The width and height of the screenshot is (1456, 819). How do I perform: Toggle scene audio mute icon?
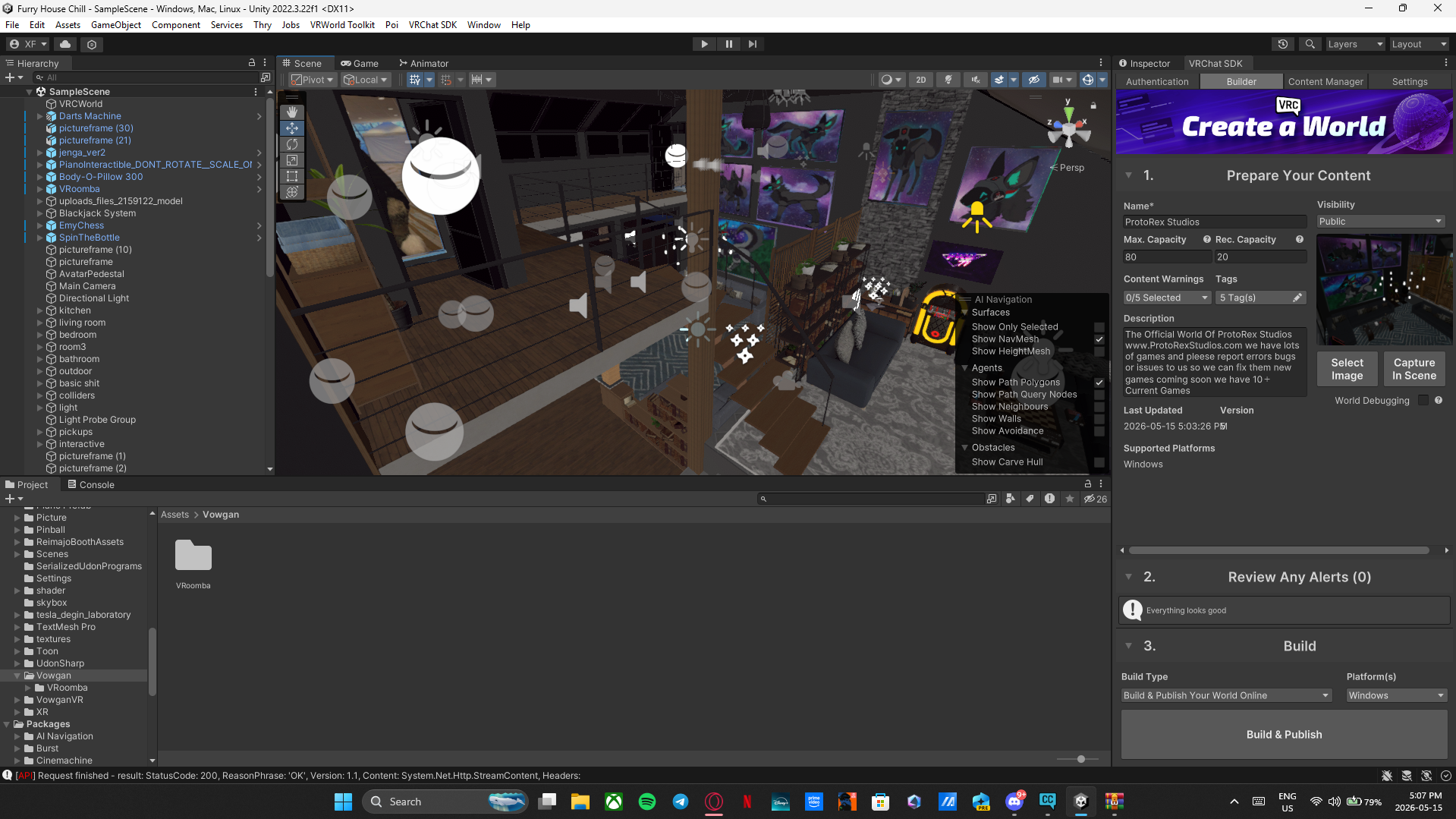(x=976, y=80)
